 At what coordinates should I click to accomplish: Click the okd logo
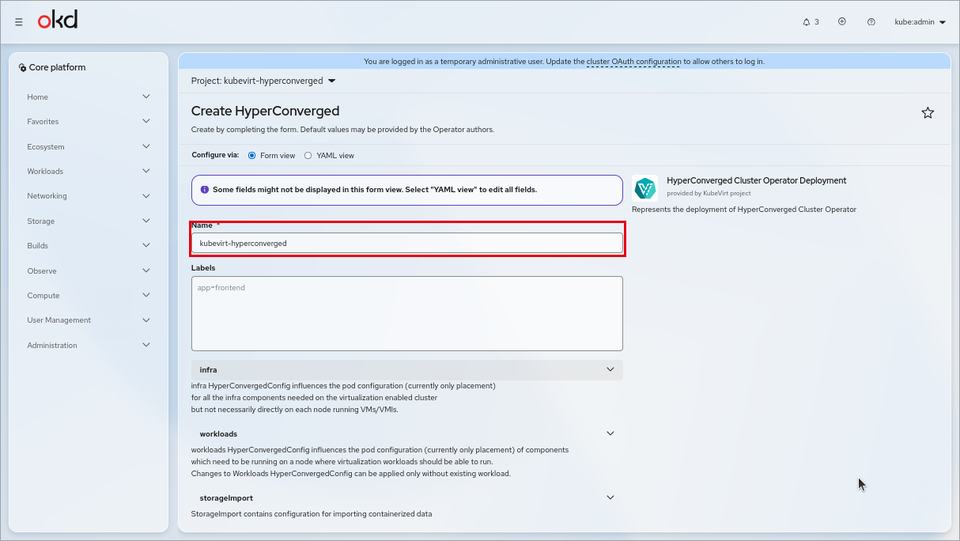[58, 20]
